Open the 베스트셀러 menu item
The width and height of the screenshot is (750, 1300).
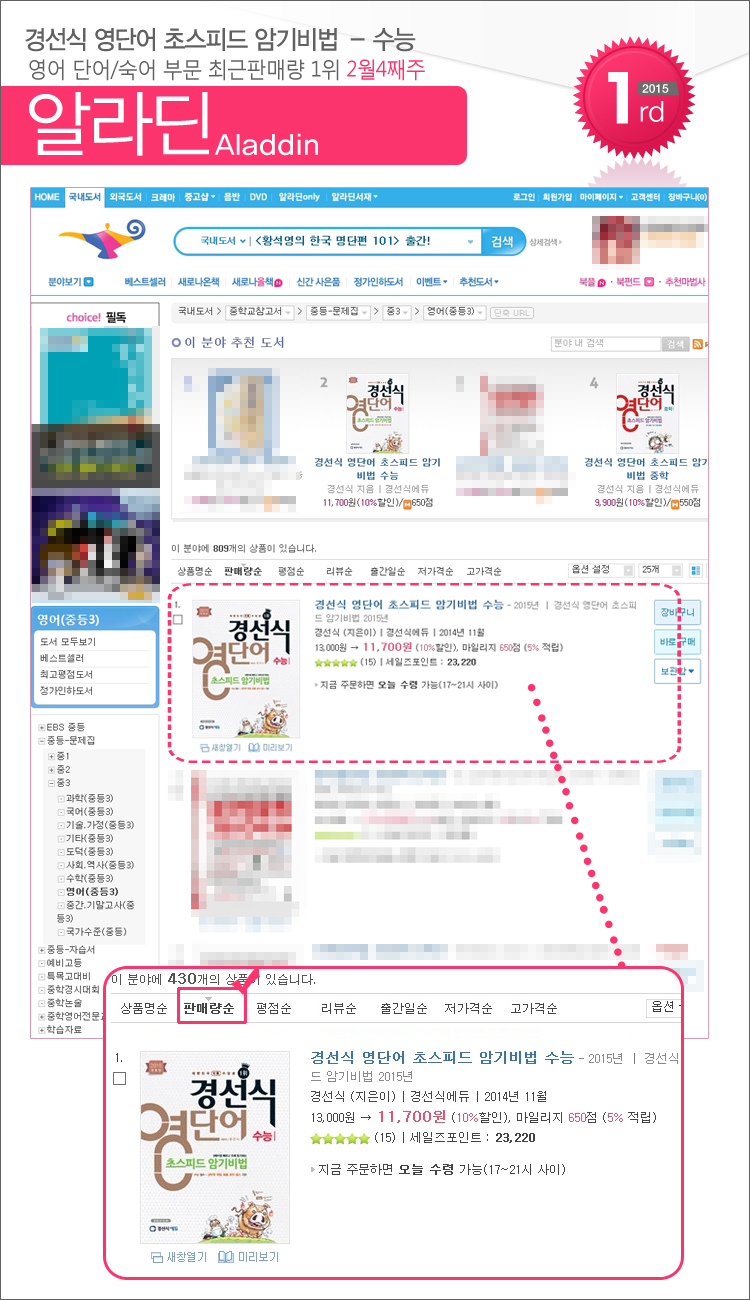[x=143, y=282]
